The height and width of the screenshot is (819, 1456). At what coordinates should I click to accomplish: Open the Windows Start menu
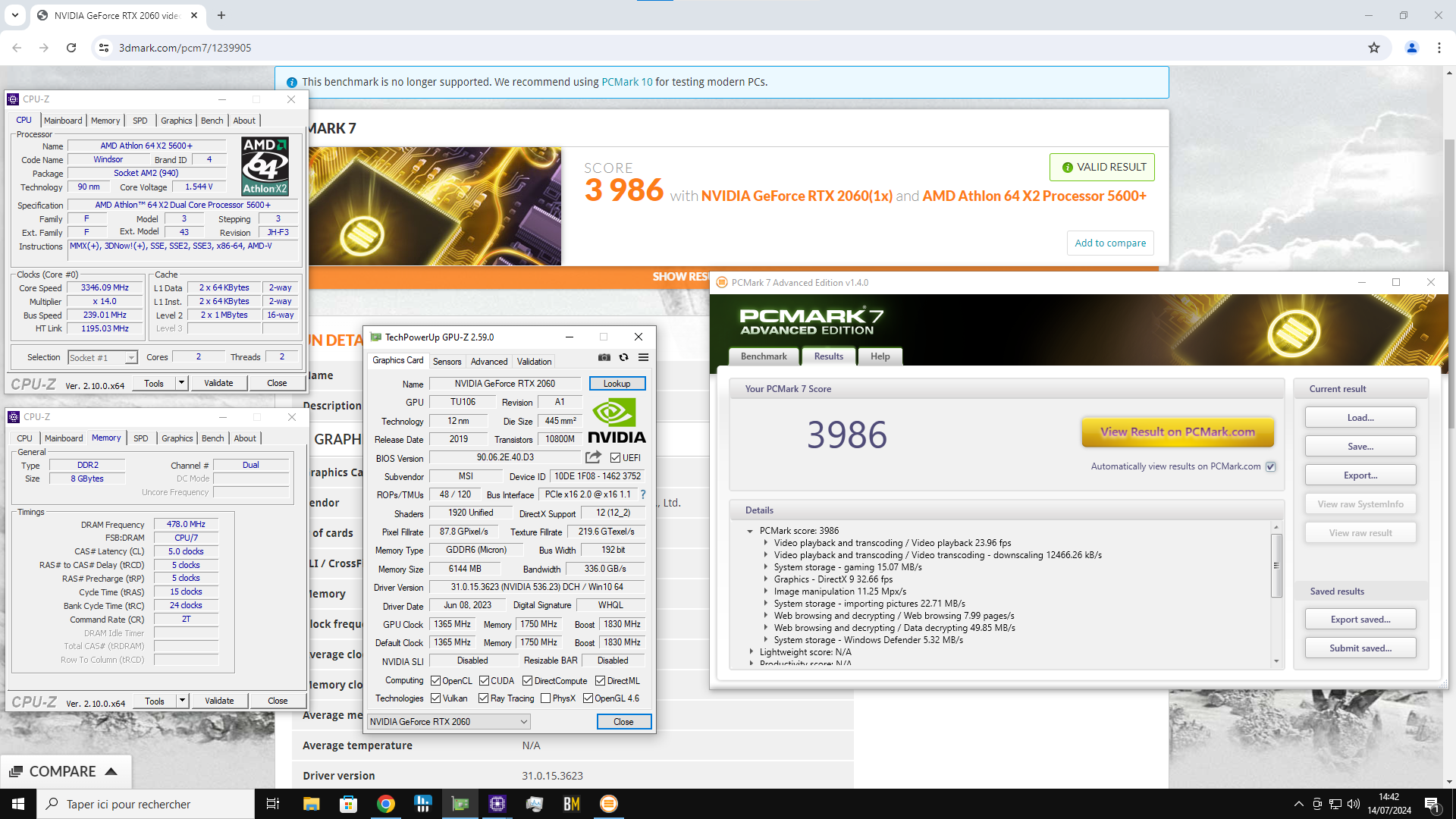click(x=18, y=804)
